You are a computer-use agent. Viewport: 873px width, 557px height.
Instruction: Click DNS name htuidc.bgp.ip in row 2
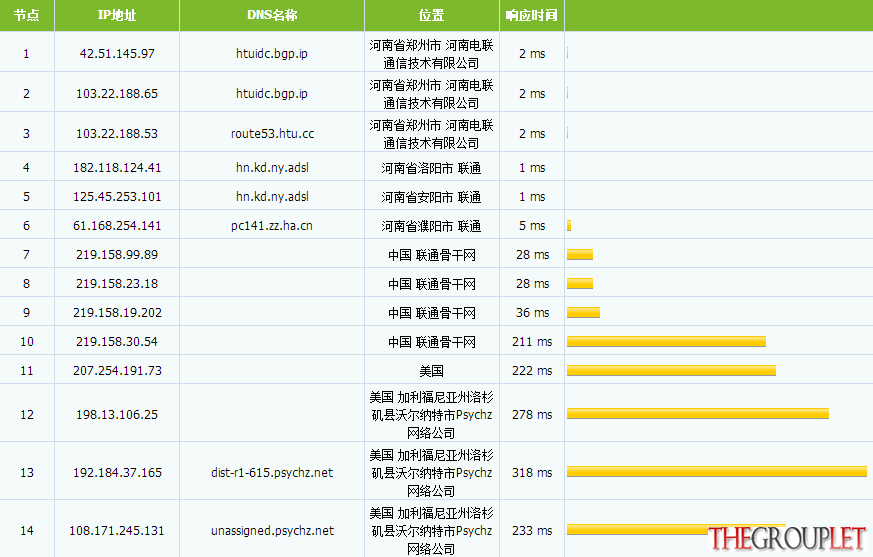tap(272, 94)
